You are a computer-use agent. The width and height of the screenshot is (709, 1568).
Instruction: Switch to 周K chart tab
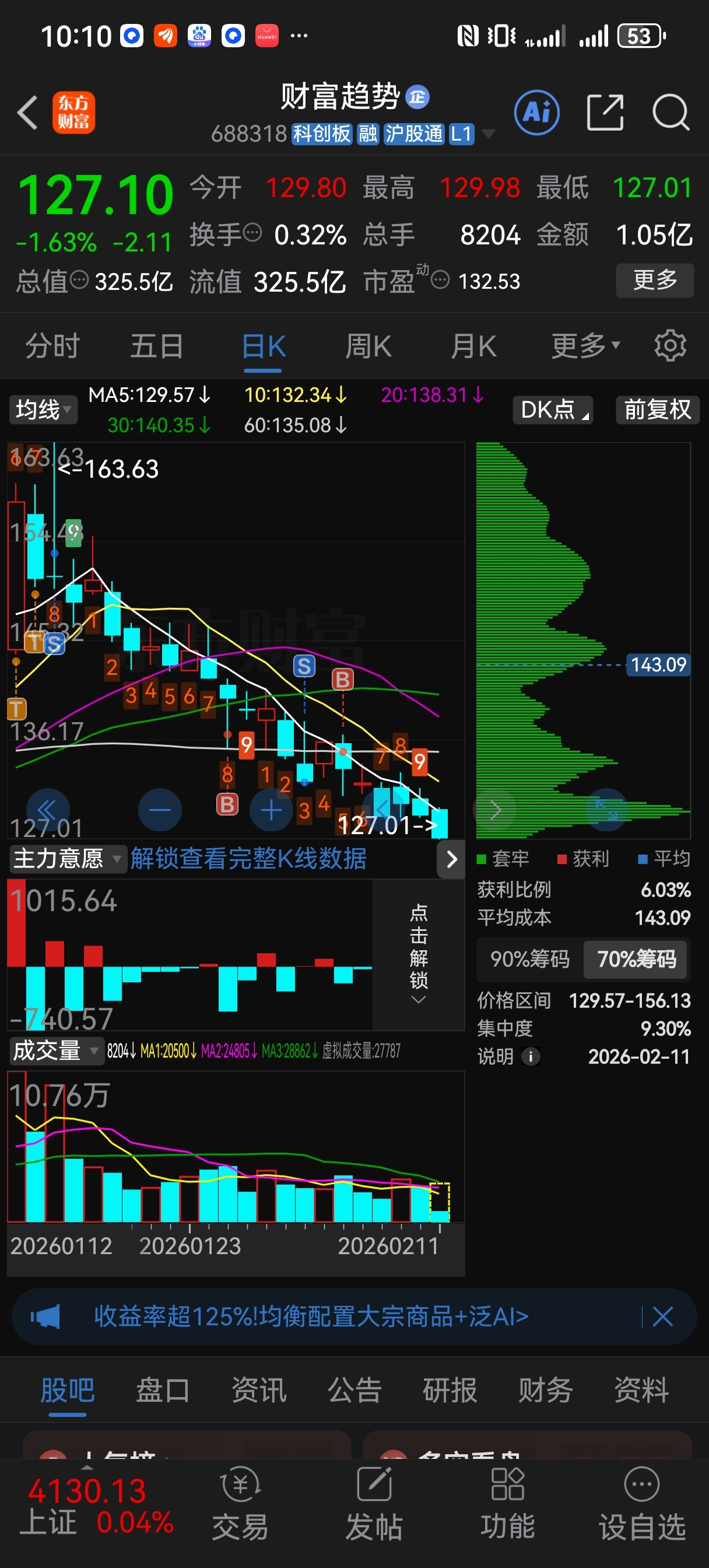[368, 346]
